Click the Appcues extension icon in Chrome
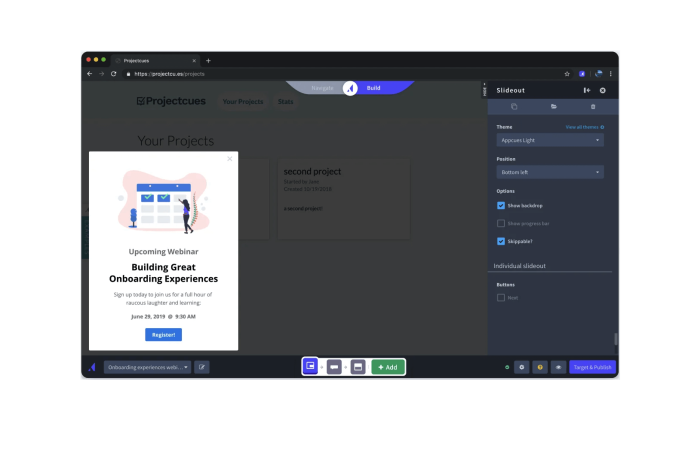Image resolution: width=700 pixels, height=451 pixels. click(582, 74)
